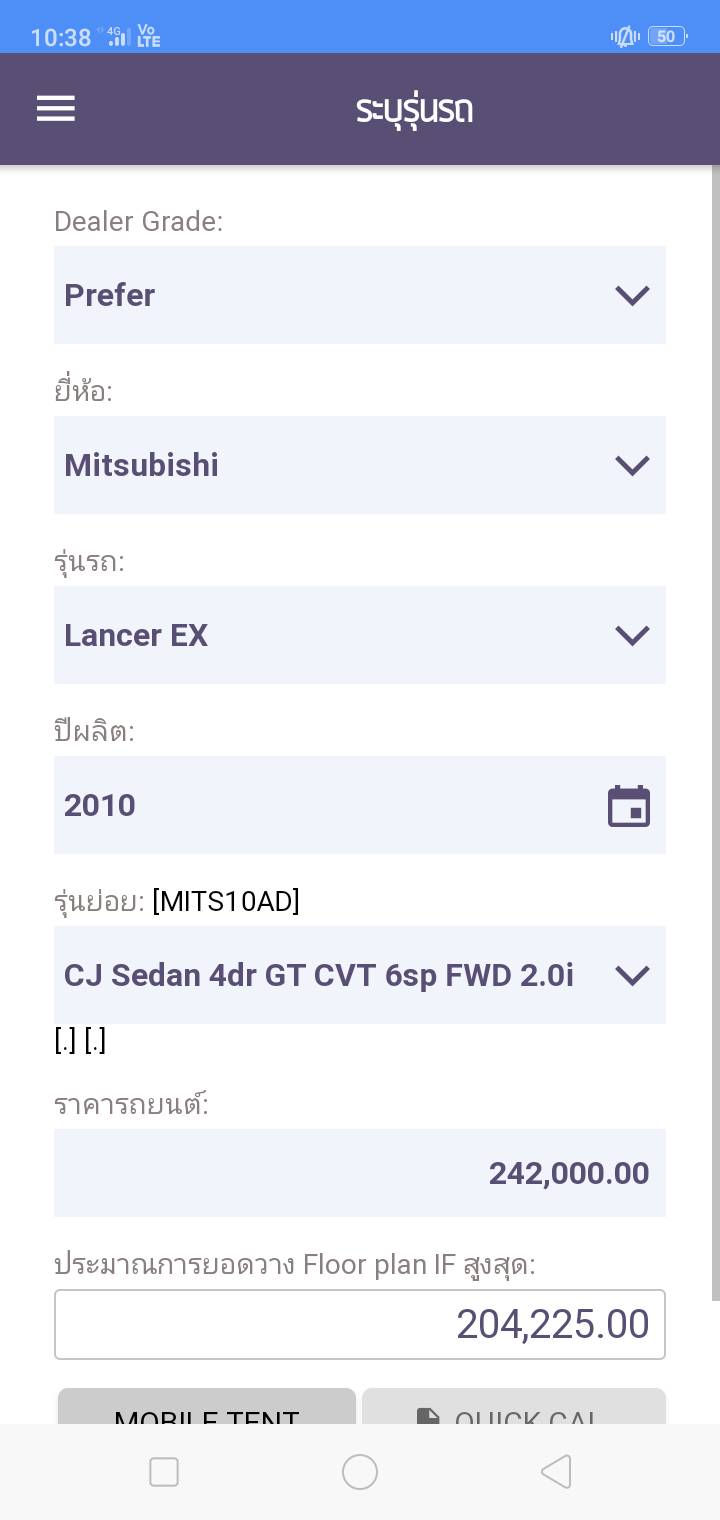The height and width of the screenshot is (1520, 720).
Task: Tap the Android home circle button
Action: tap(360, 1471)
